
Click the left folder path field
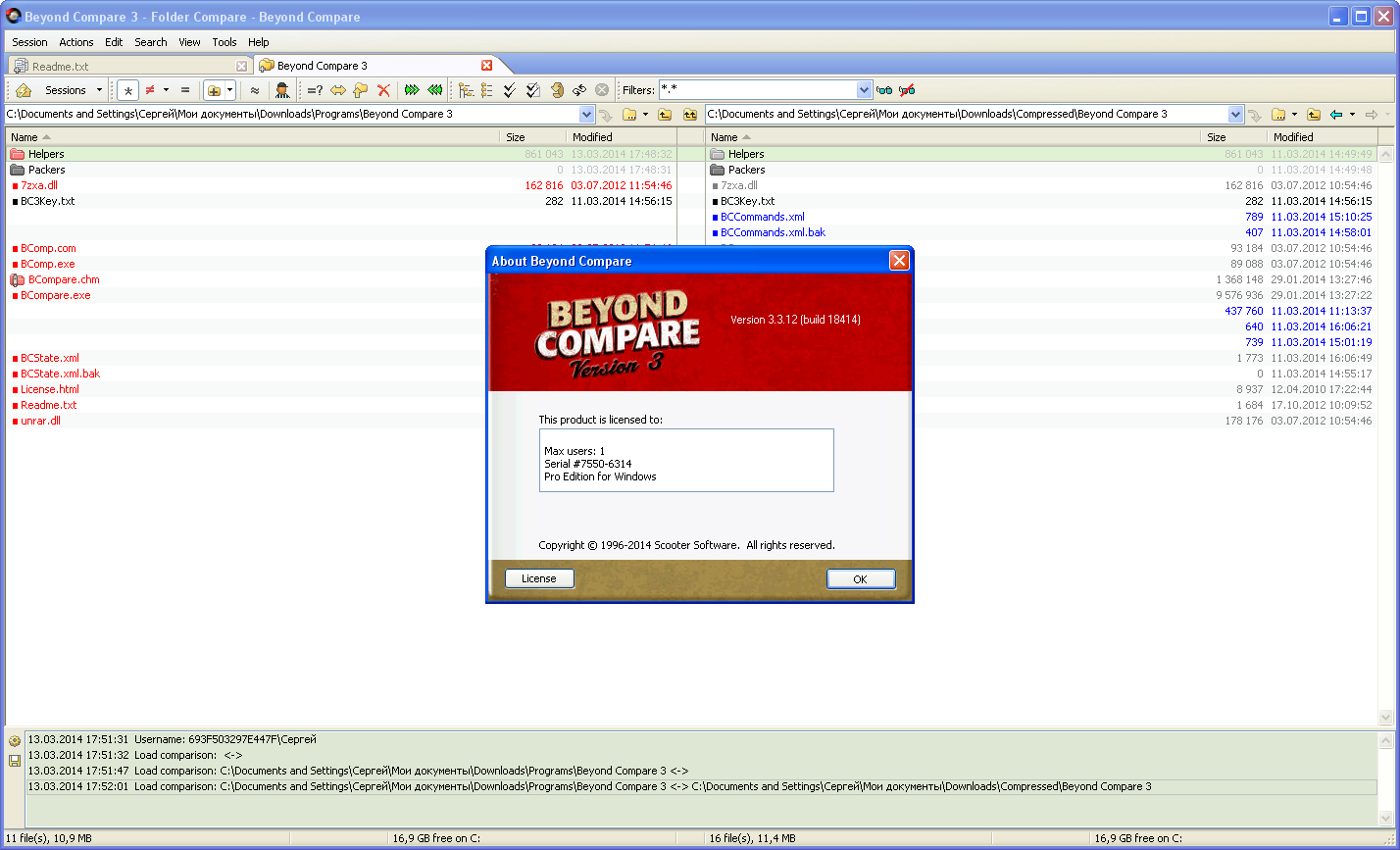pos(292,115)
